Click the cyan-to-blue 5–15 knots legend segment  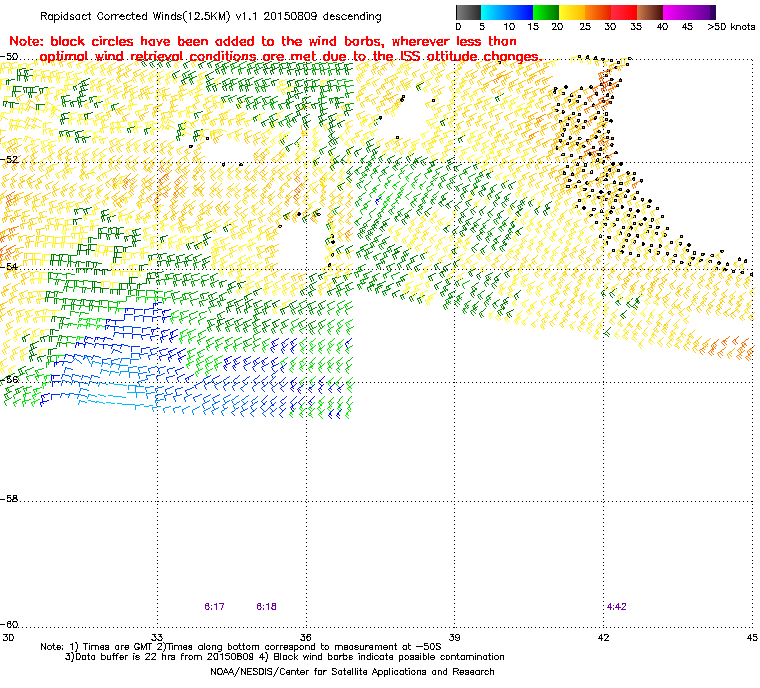pyautogui.click(x=507, y=12)
